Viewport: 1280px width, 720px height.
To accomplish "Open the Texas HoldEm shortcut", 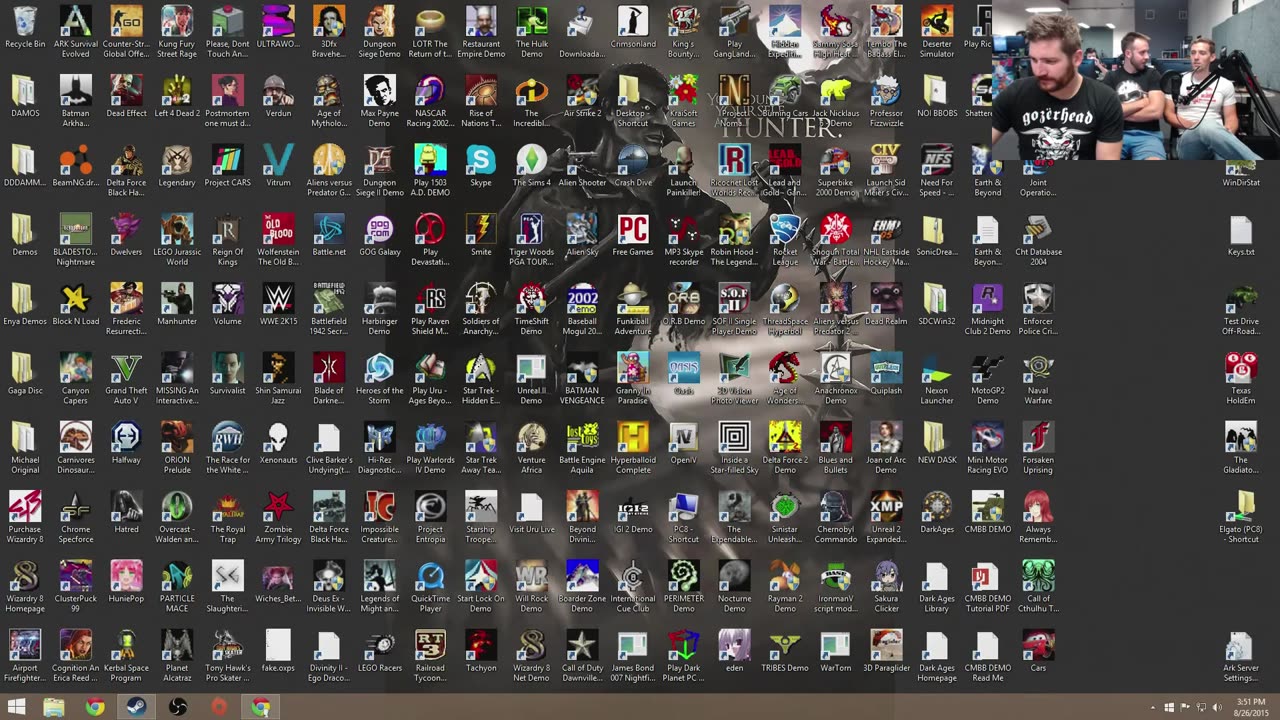I will click(1241, 378).
